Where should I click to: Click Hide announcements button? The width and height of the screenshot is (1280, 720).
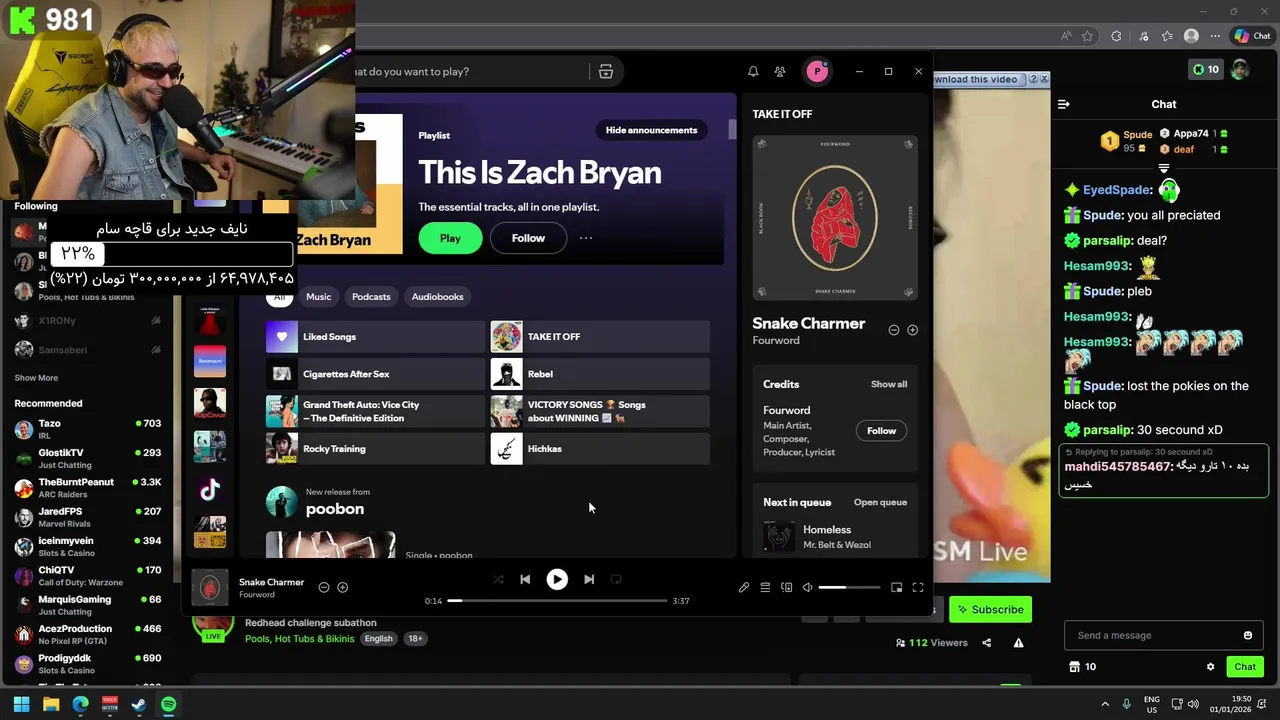[651, 130]
